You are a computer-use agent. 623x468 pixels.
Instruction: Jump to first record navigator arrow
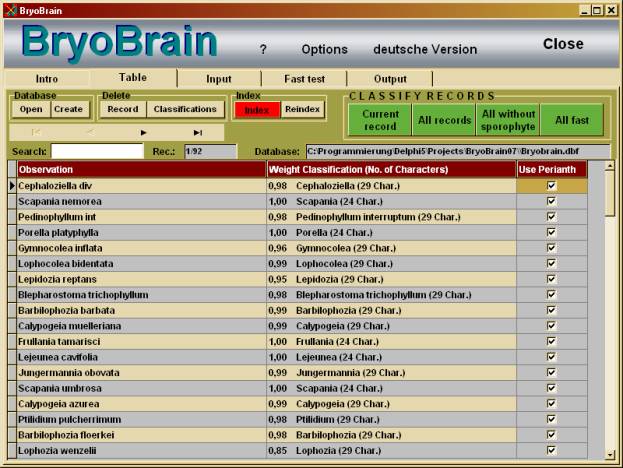pyautogui.click(x=37, y=132)
